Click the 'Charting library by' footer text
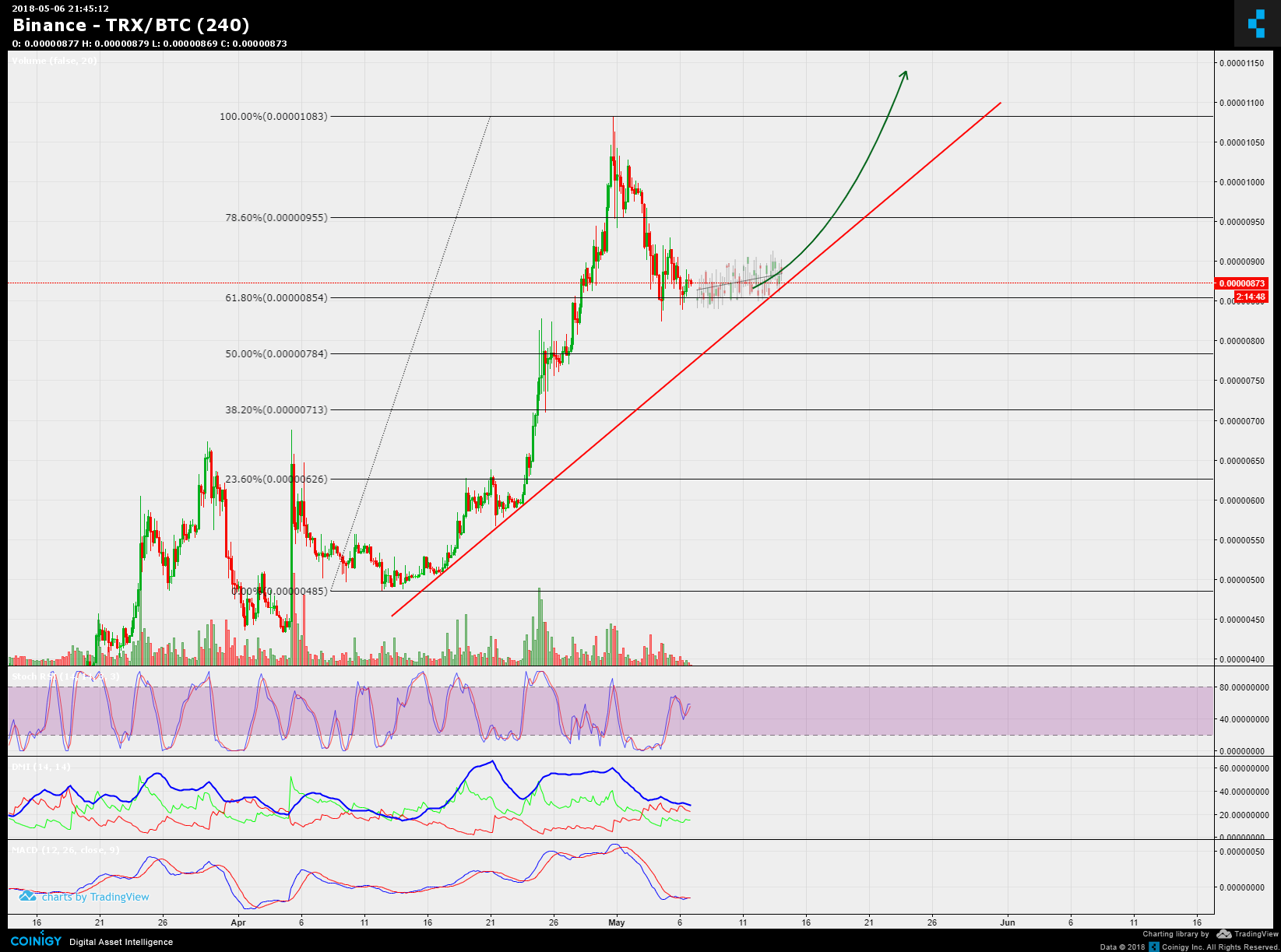Screen dimensions: 1281x952 point(1176,934)
